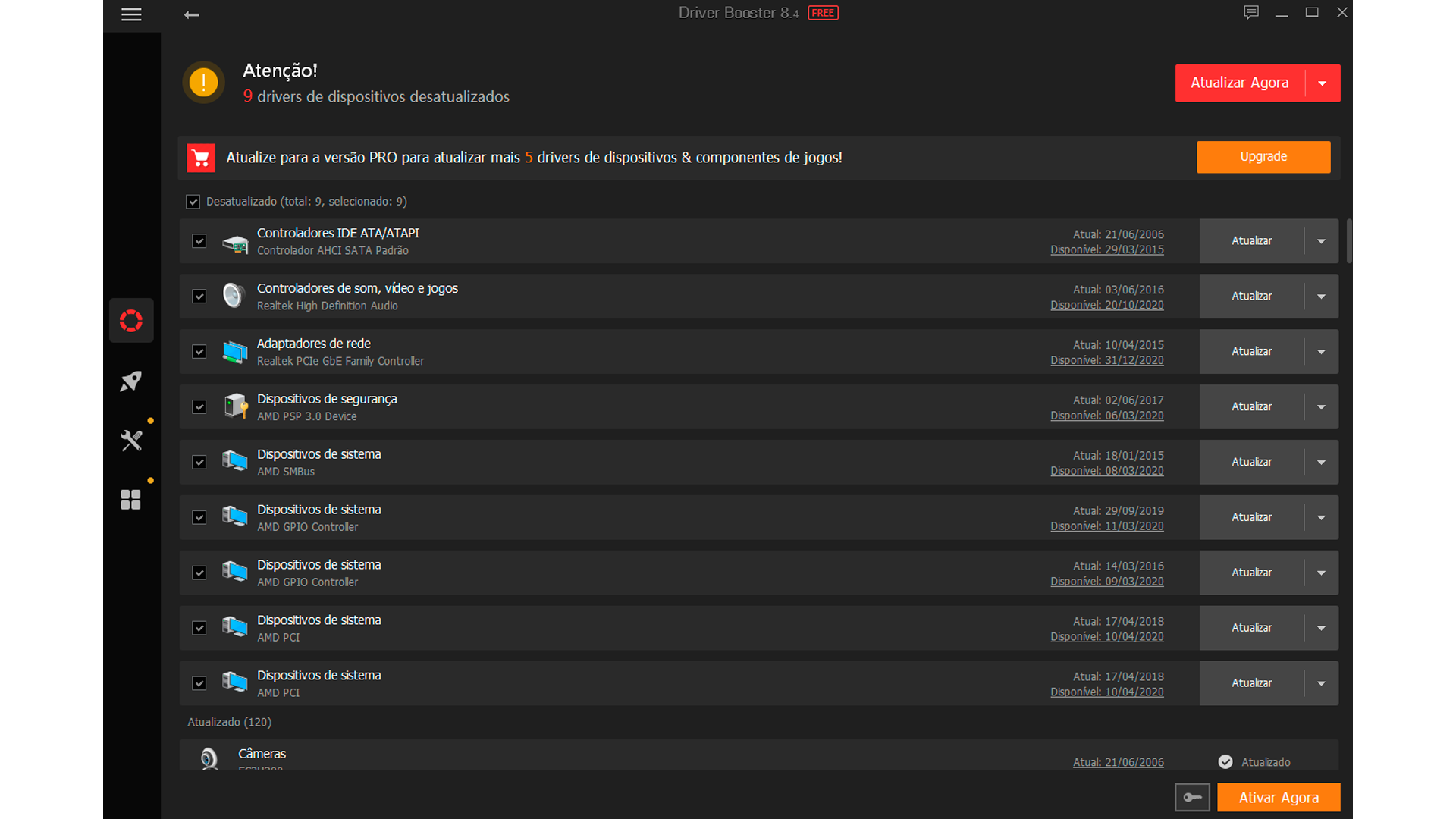
Task: Click Atualizar for AMD PSP 3.0 Device
Action: coord(1251,407)
